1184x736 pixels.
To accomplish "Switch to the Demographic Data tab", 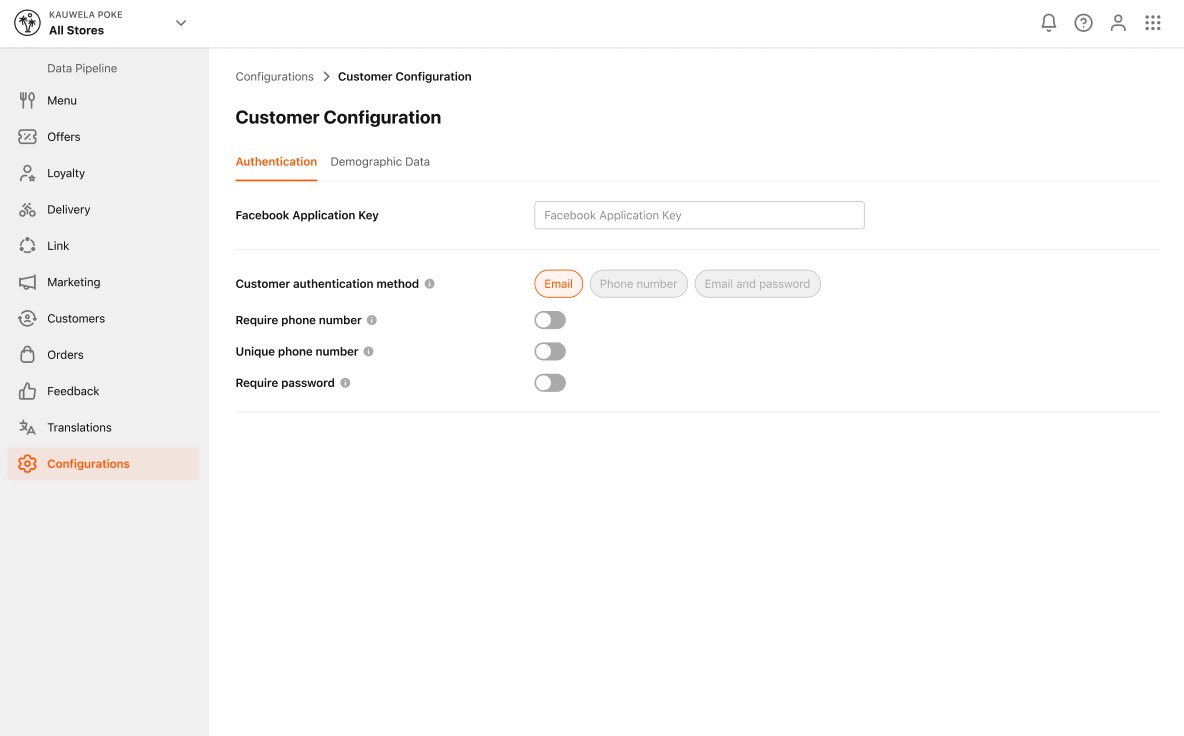I will (380, 161).
